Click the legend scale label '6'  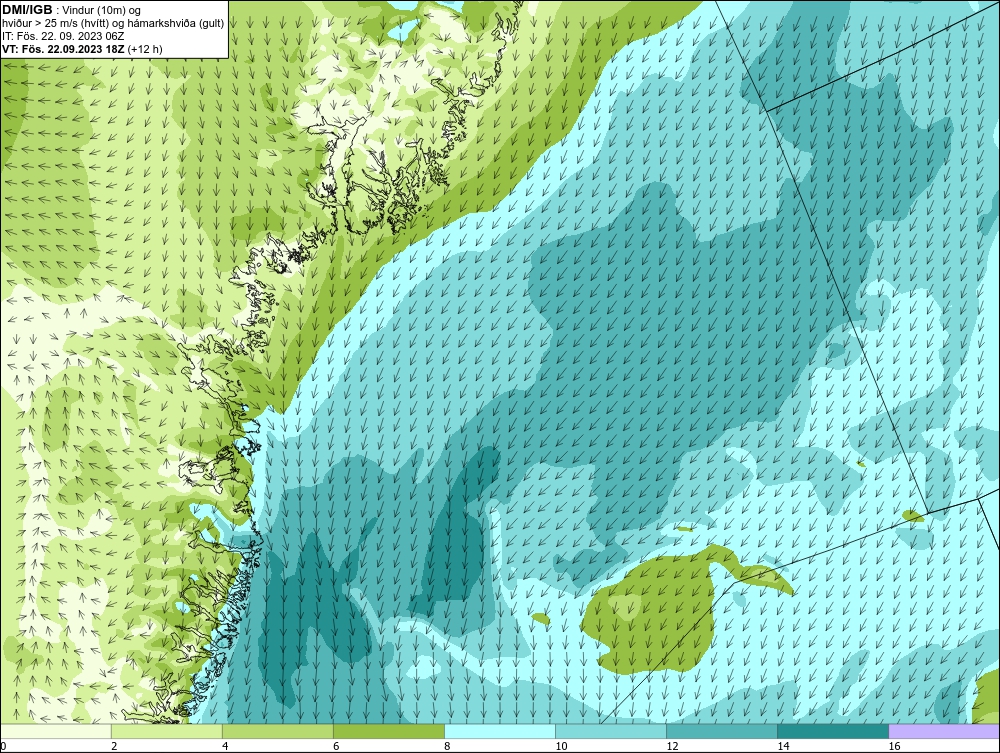click(x=335, y=746)
